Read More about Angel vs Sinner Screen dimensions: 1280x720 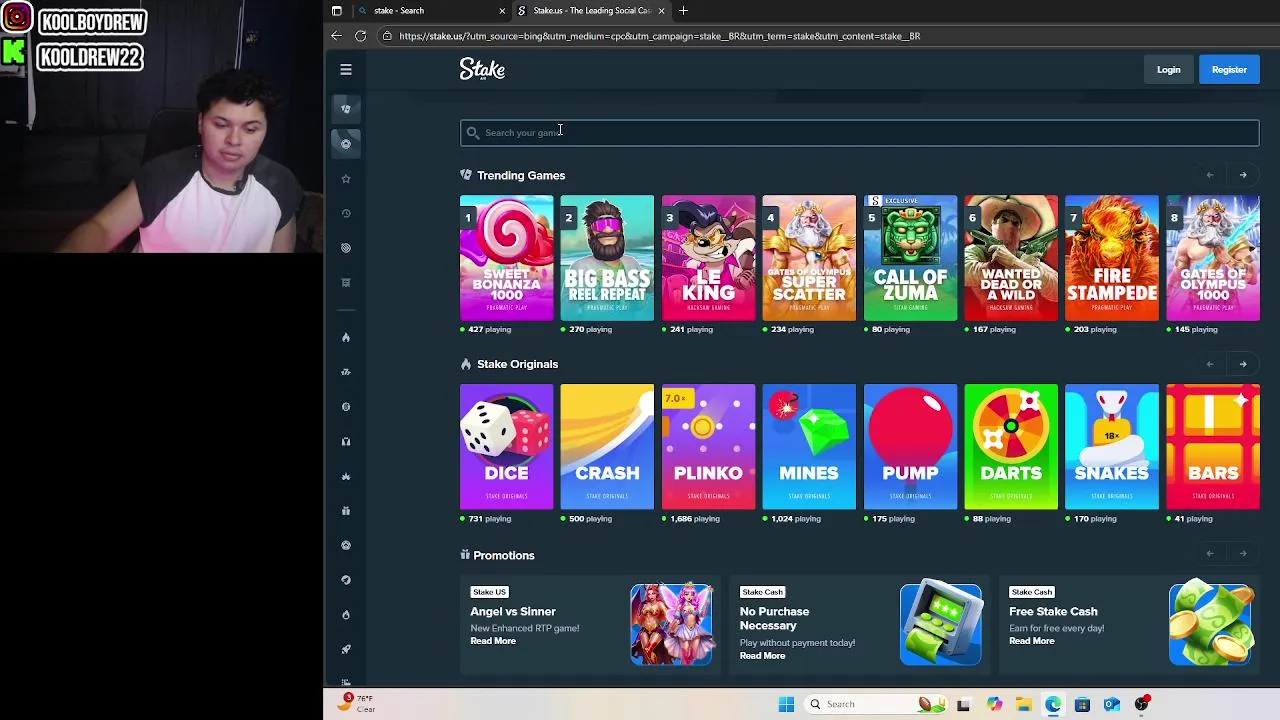click(x=493, y=641)
